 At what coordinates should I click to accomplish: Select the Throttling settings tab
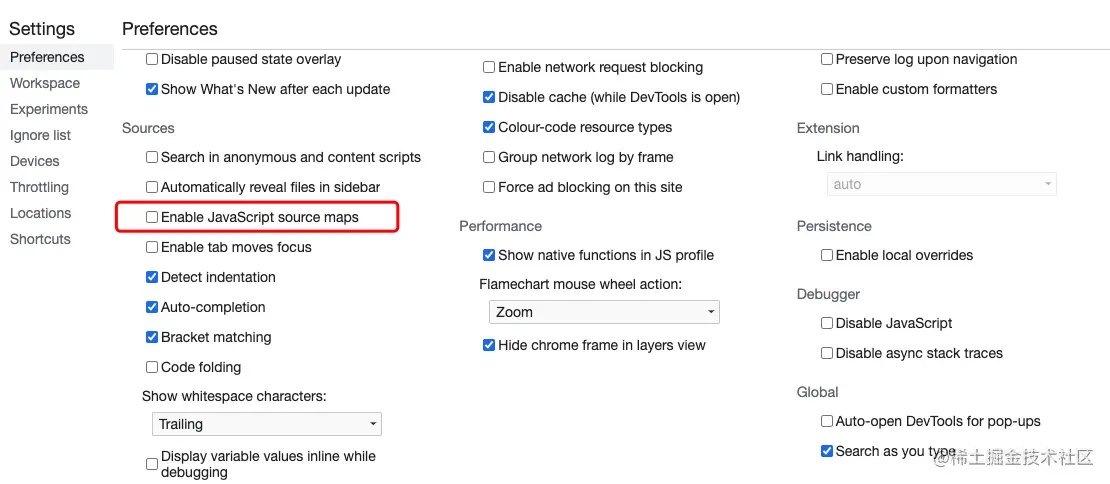point(39,187)
